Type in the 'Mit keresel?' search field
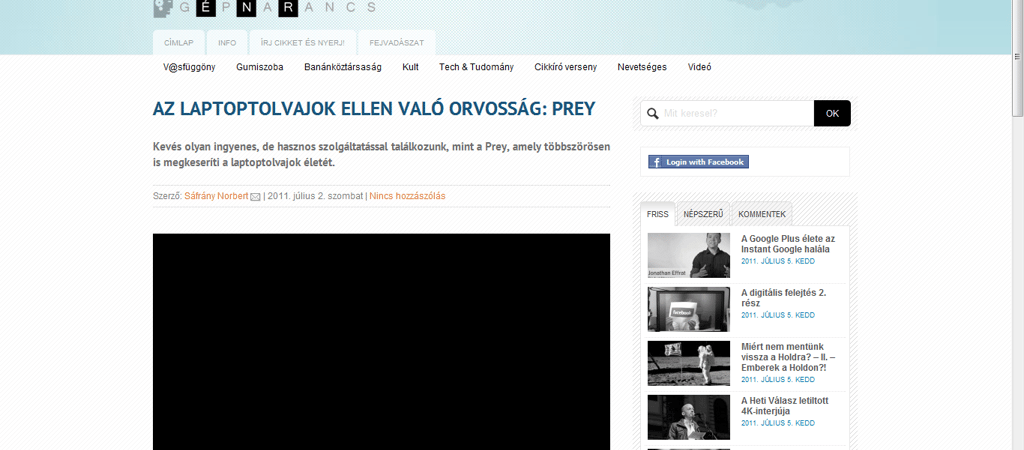1024x450 pixels. click(x=735, y=114)
